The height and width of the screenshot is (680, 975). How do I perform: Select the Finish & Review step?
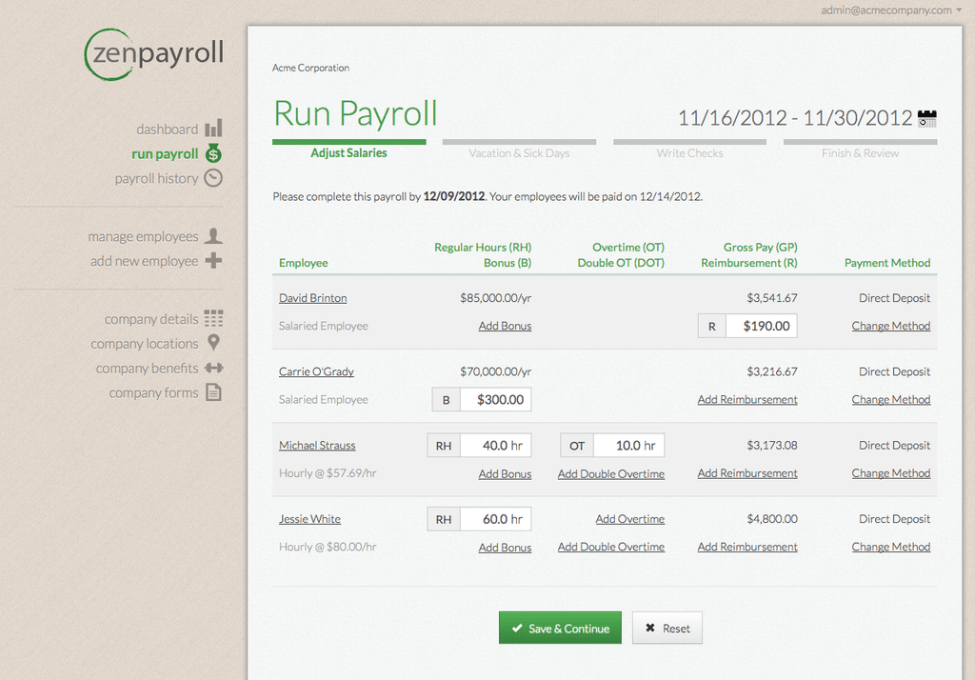[x=860, y=152]
